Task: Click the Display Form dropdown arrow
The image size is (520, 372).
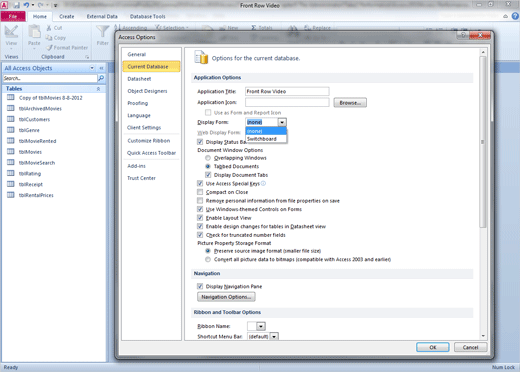Action: coord(282,122)
